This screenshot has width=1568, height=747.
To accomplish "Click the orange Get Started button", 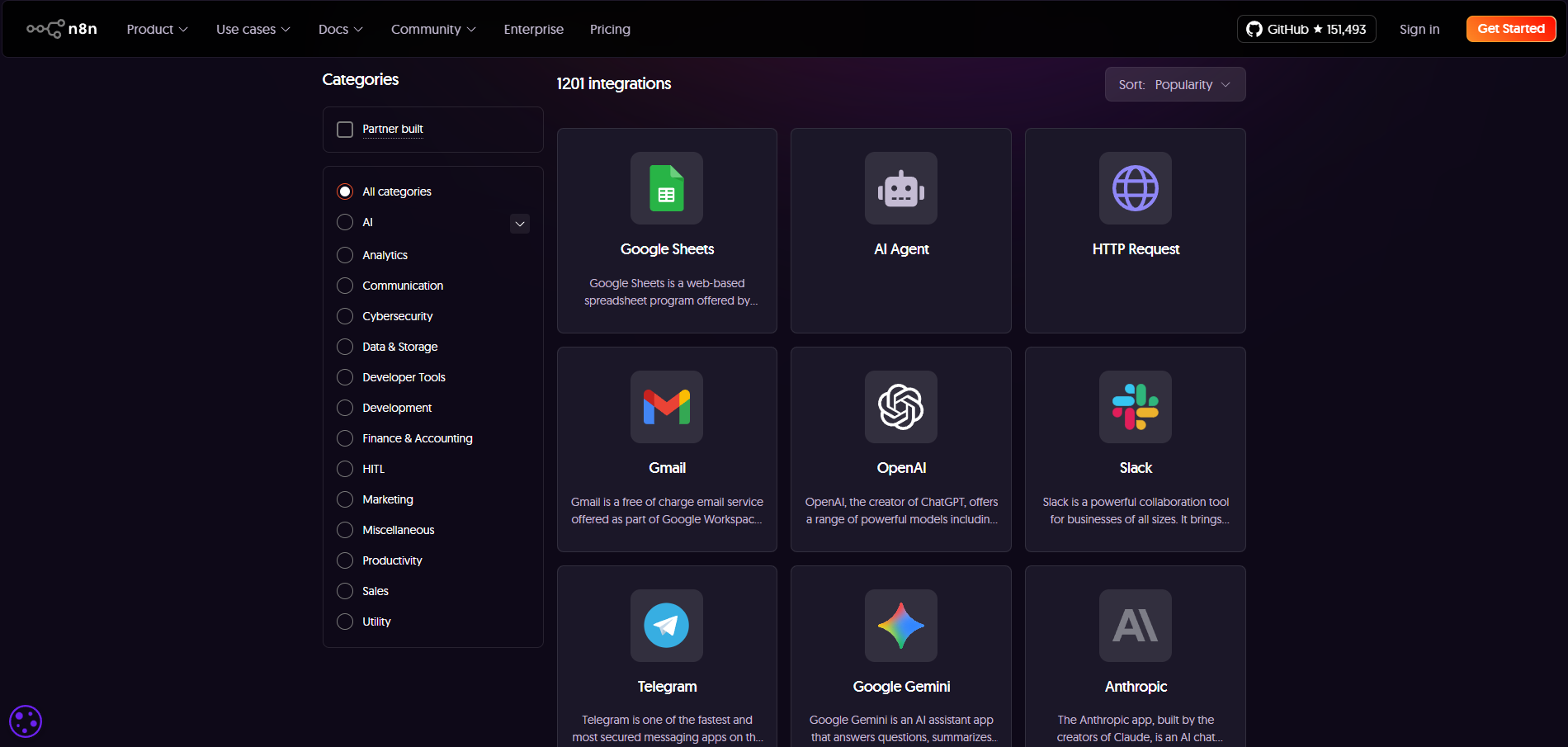I will click(x=1510, y=29).
